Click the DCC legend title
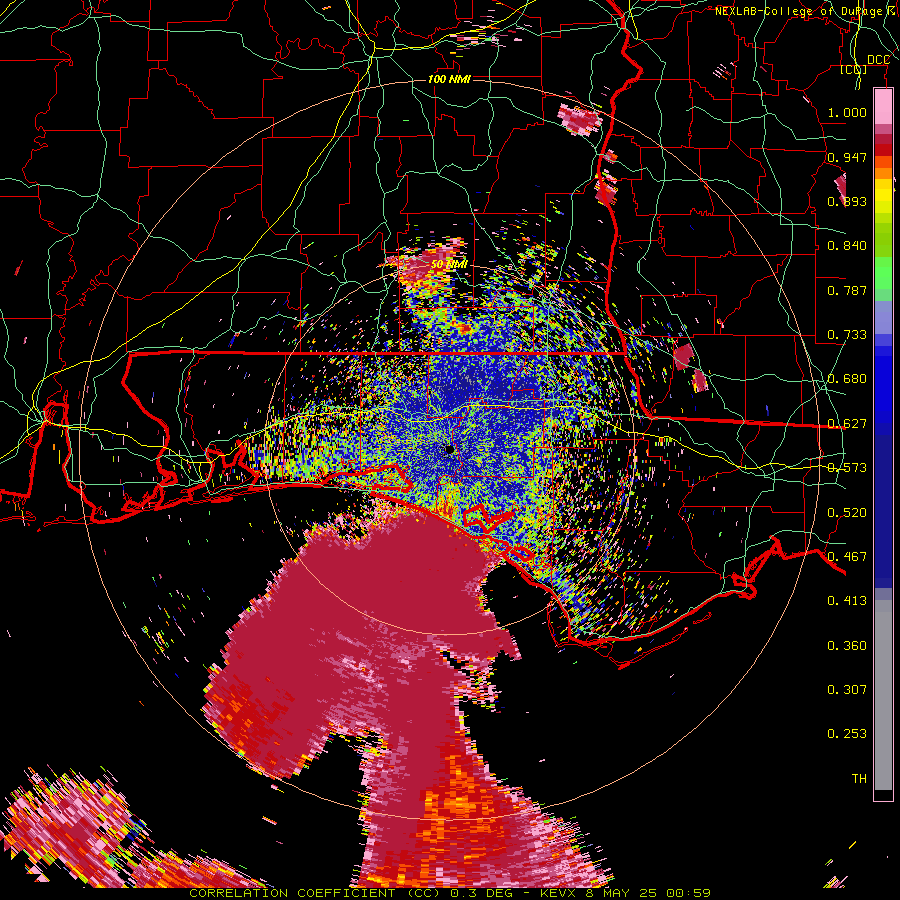The image size is (900, 900). pyautogui.click(x=878, y=59)
